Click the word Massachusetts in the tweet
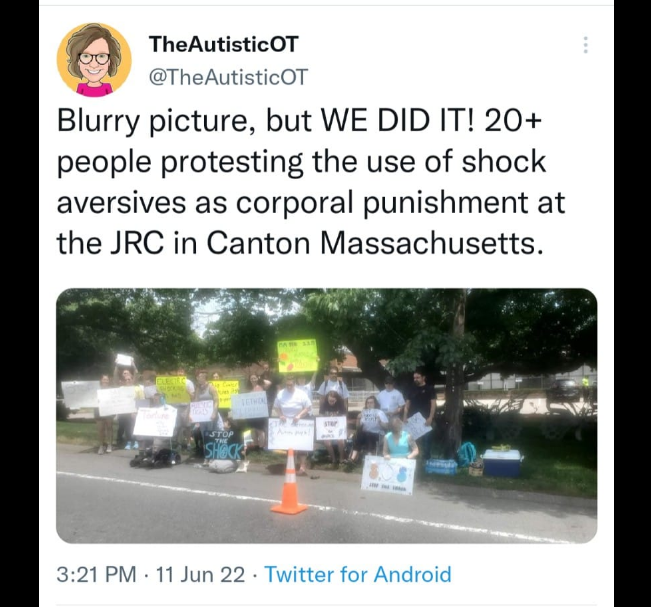This screenshot has width=651, height=607. click(x=431, y=243)
